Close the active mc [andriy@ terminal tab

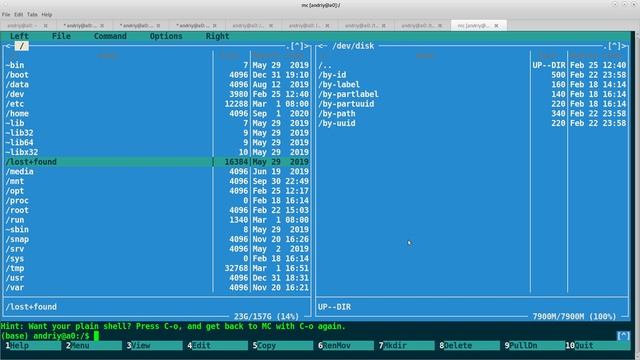click(x=496, y=25)
